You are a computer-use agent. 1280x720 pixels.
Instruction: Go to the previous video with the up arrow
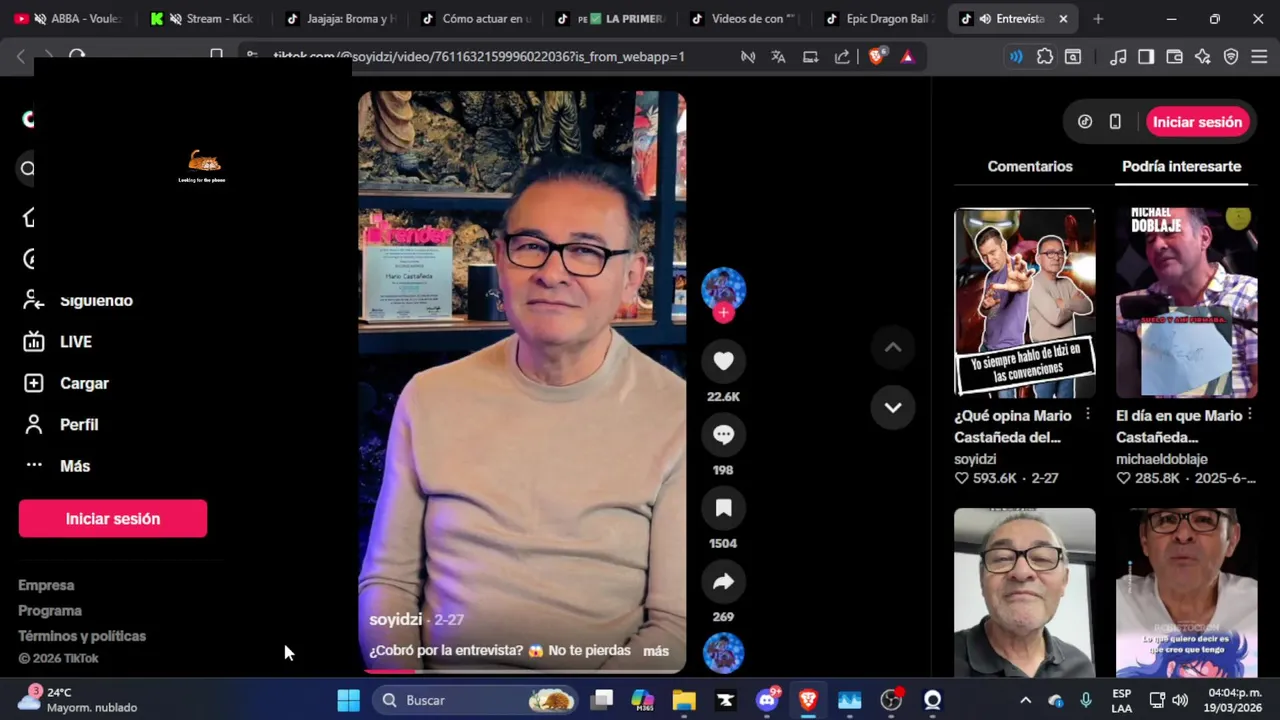(893, 347)
